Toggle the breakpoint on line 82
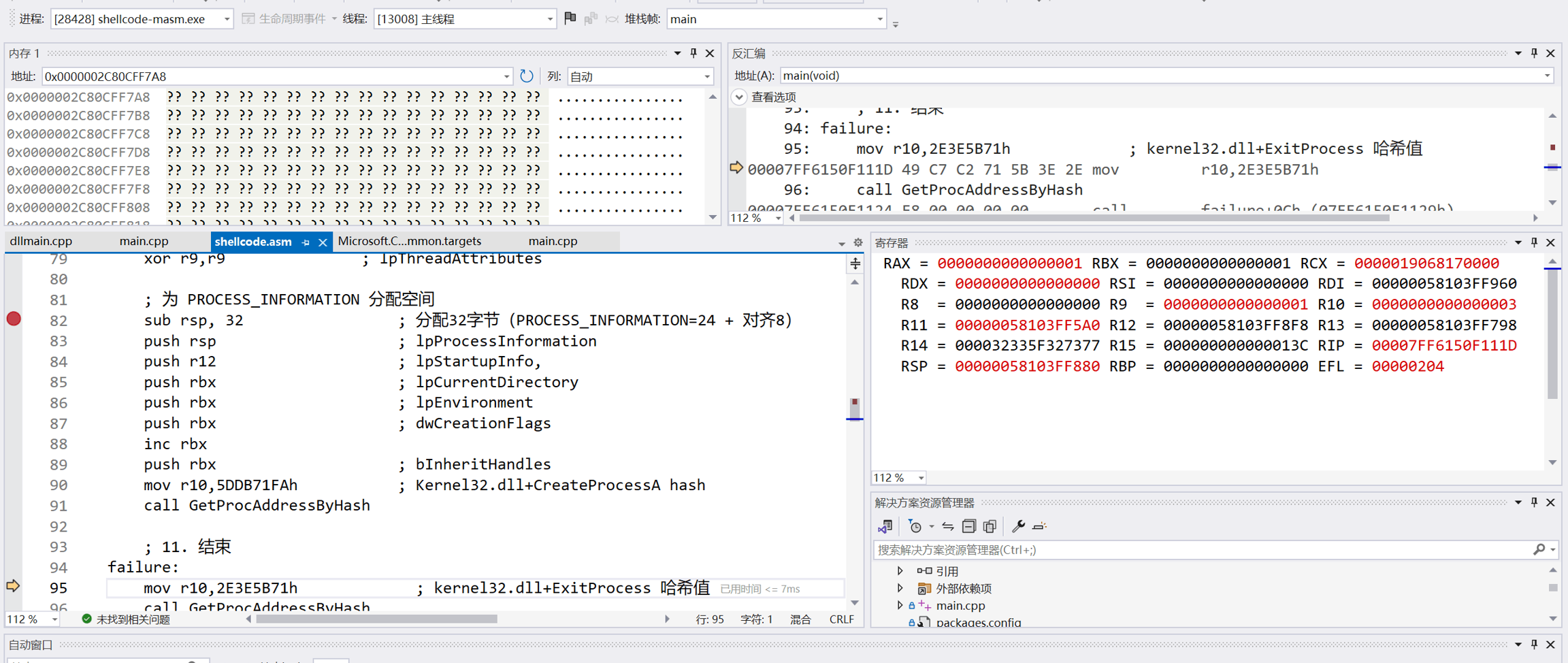 (14, 319)
